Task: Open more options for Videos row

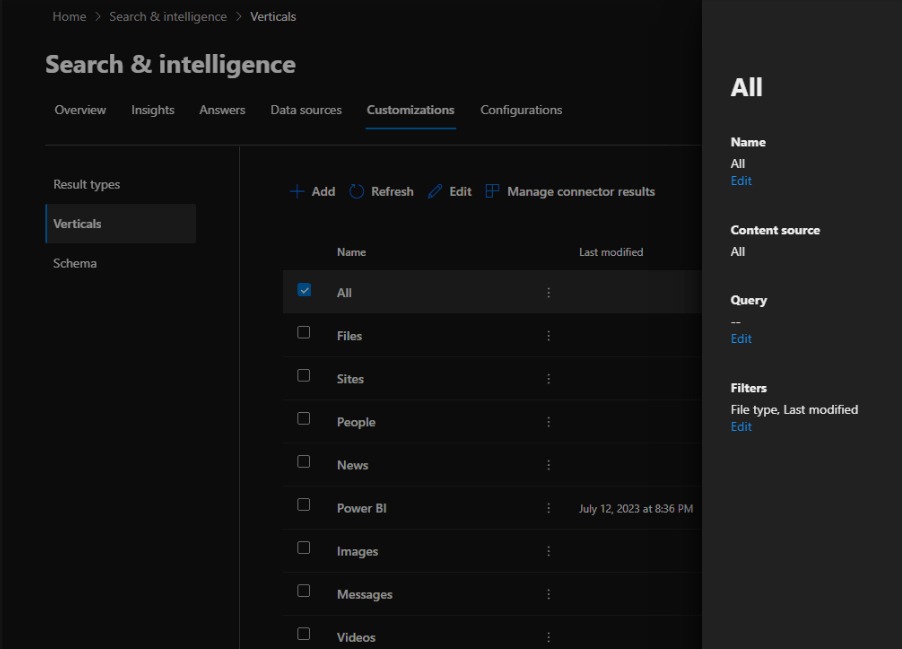Action: [549, 637]
